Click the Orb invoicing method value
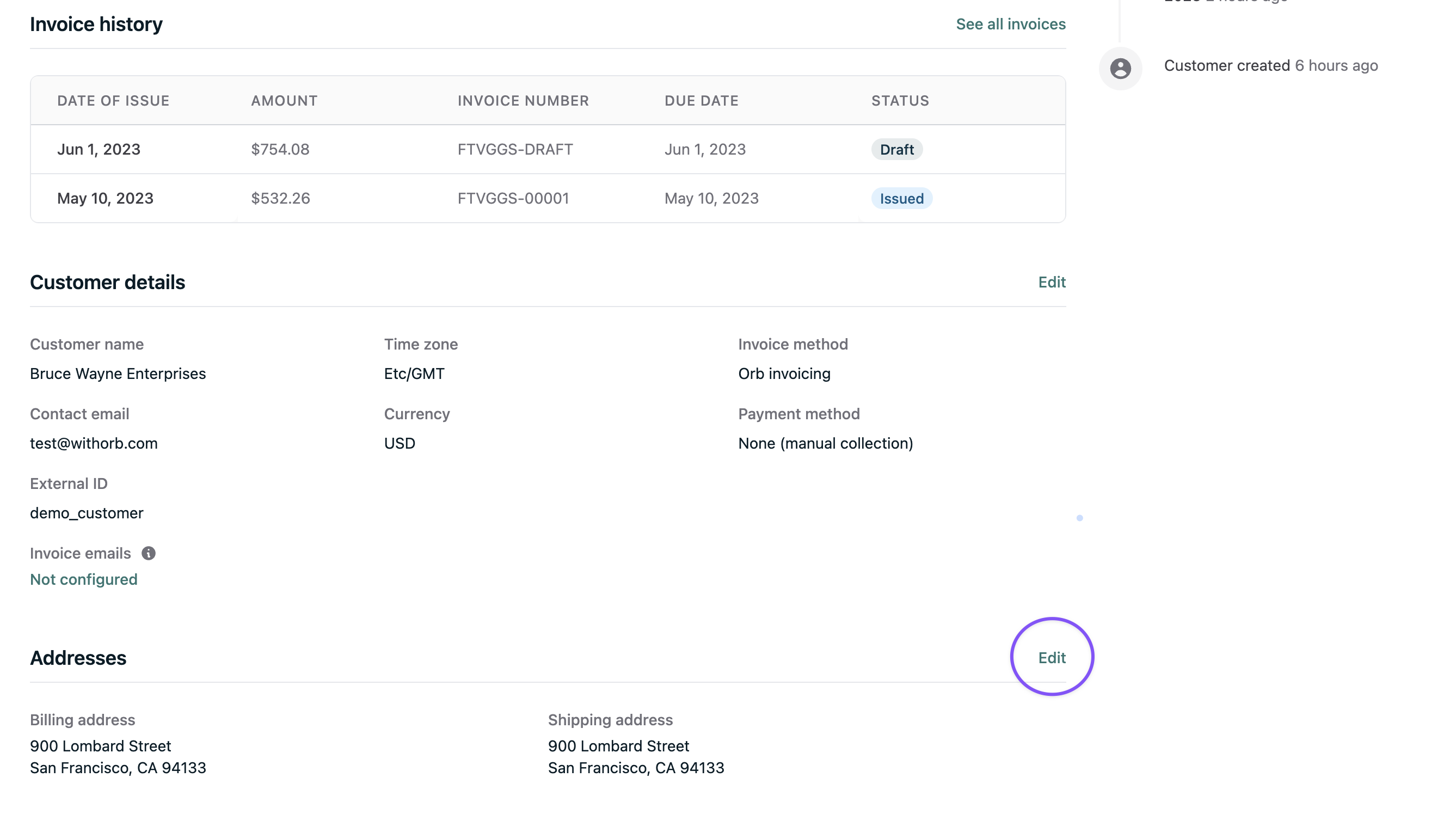This screenshot has width=1456, height=820. click(x=784, y=374)
